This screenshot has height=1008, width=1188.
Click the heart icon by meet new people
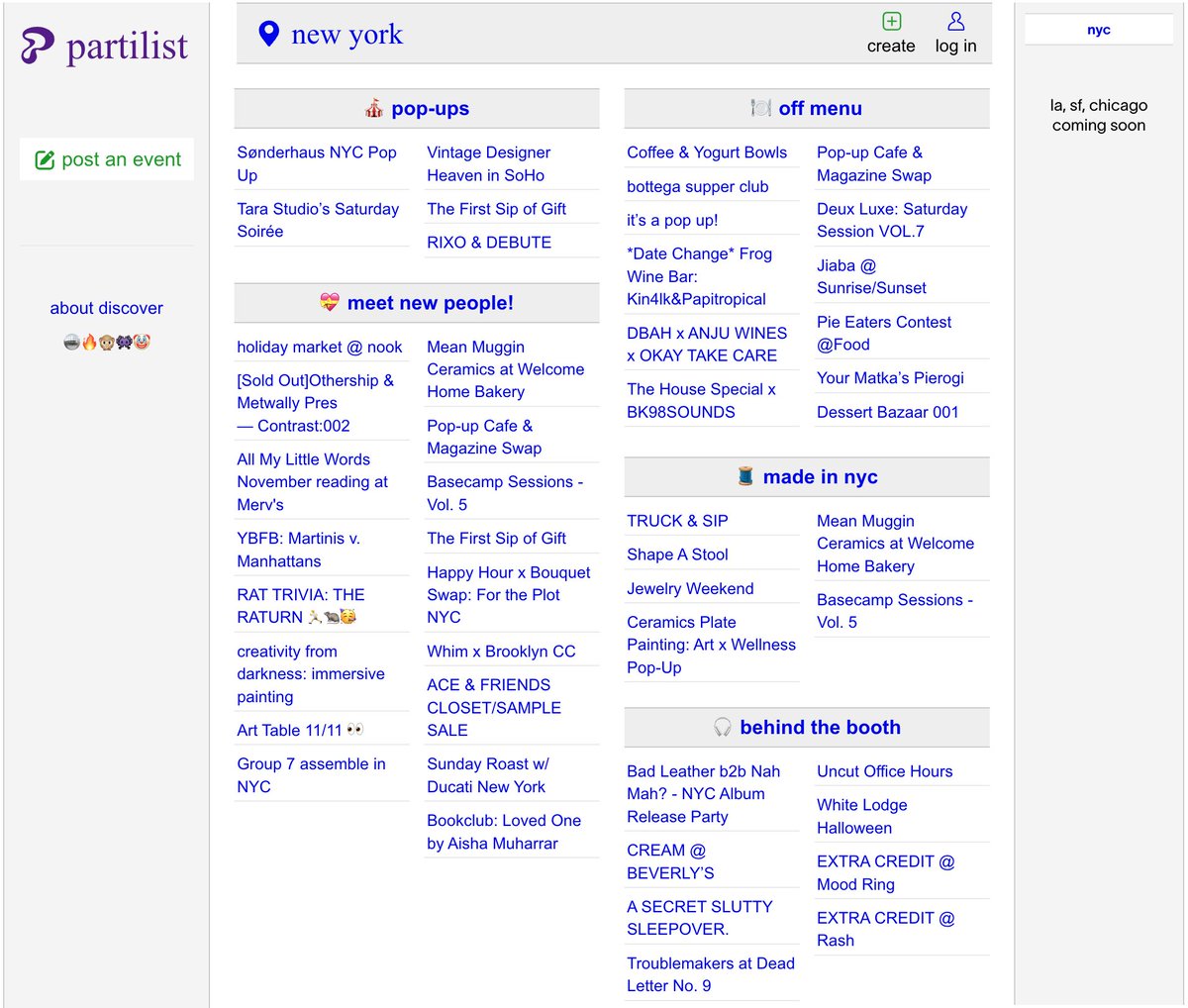pyautogui.click(x=330, y=302)
